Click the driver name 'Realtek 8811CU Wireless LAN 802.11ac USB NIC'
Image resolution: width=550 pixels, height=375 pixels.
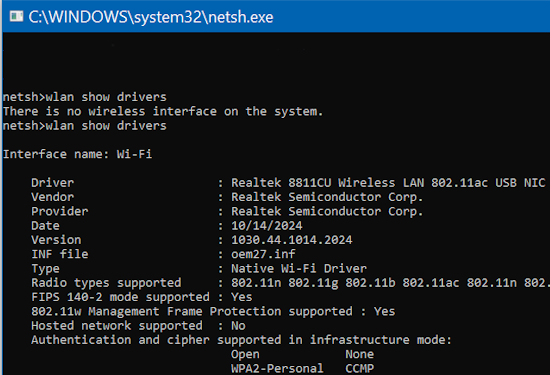click(388, 183)
